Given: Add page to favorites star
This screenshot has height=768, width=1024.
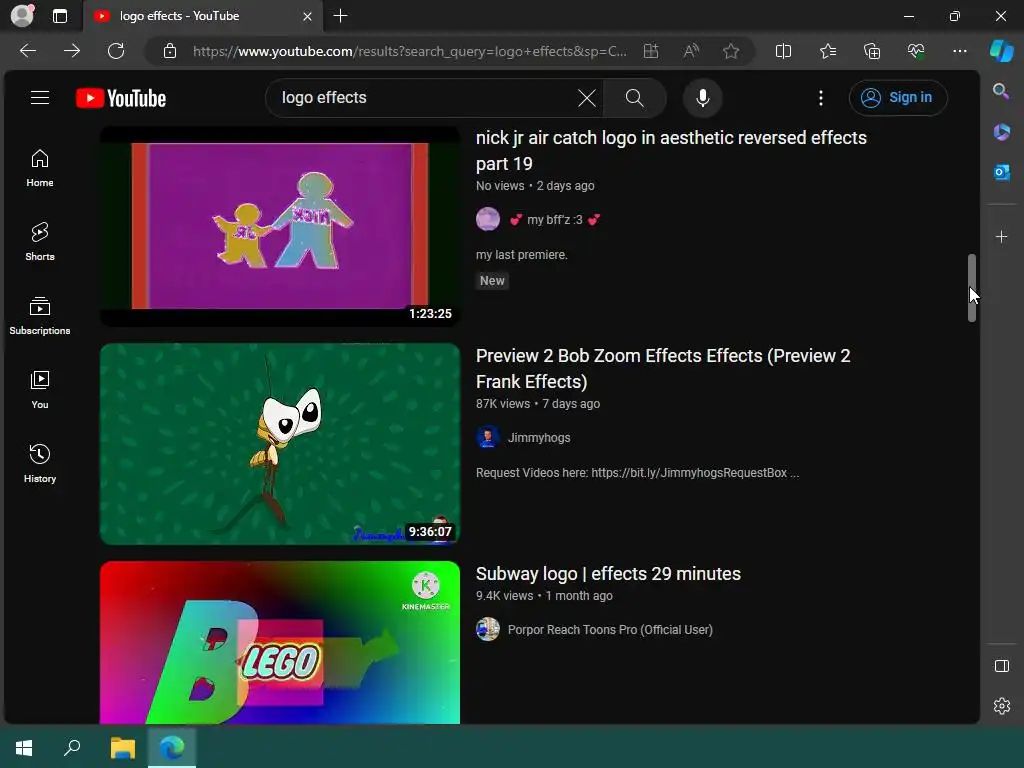Looking at the screenshot, I should [731, 51].
